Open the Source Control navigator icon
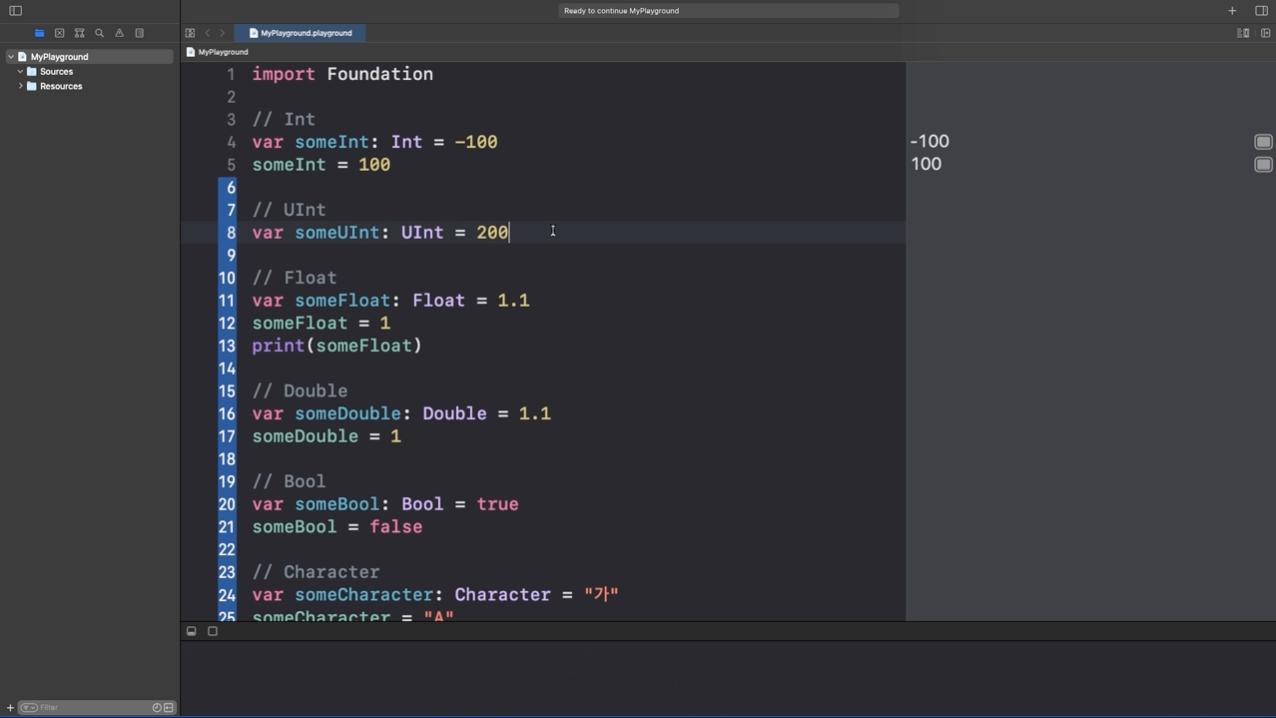This screenshot has height=718, width=1276. (x=59, y=33)
